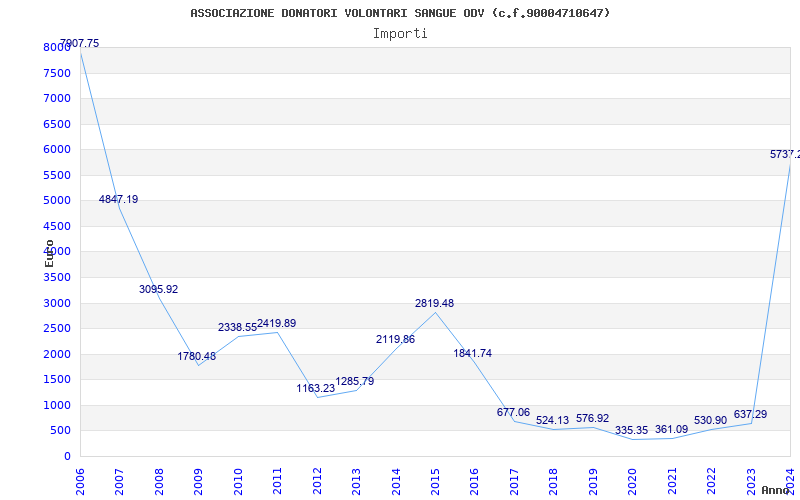Click the 2018 x-axis year label
The height and width of the screenshot is (500, 800).
pyautogui.click(x=554, y=482)
